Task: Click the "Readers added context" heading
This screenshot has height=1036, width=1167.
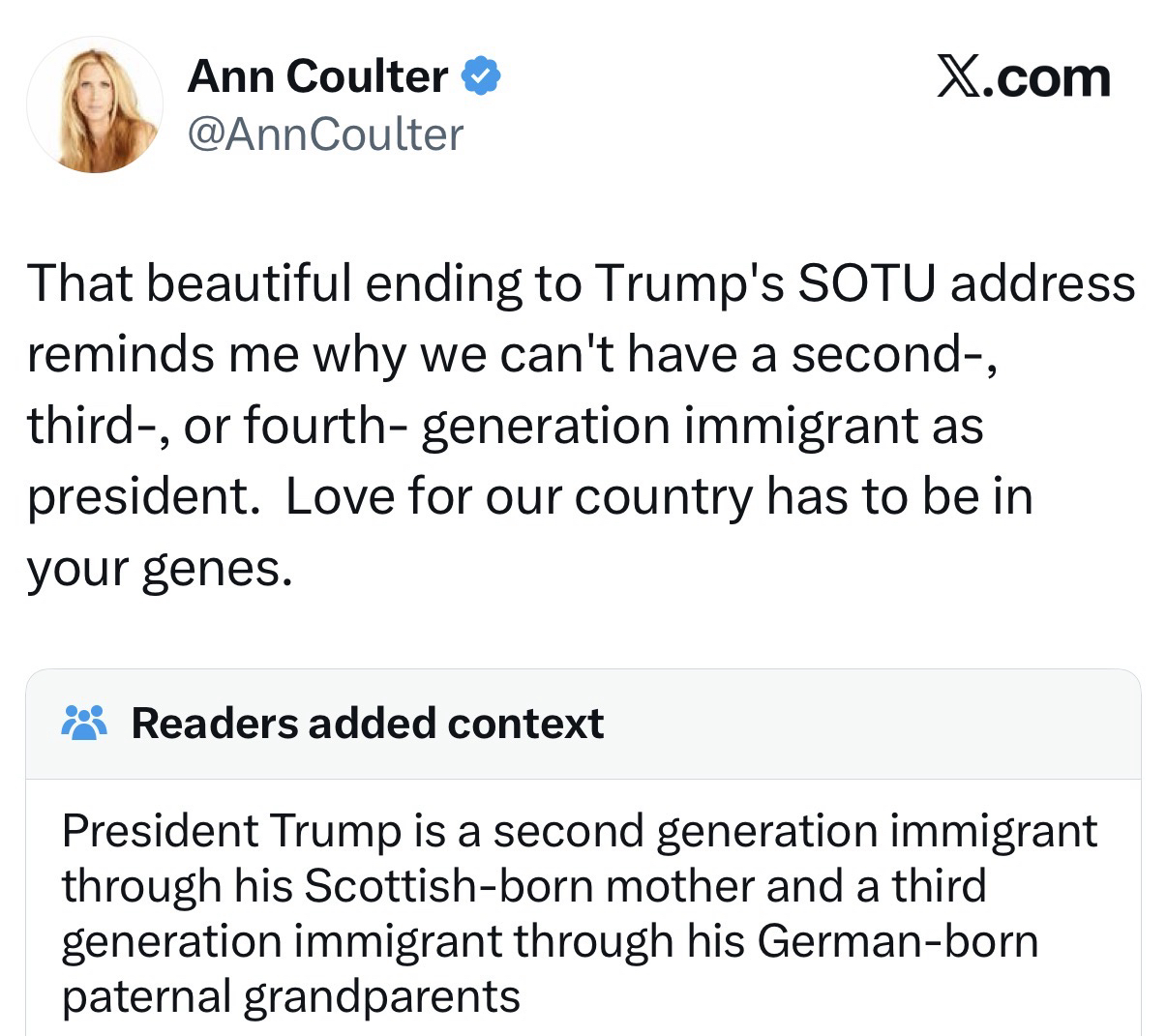Action: [368, 724]
